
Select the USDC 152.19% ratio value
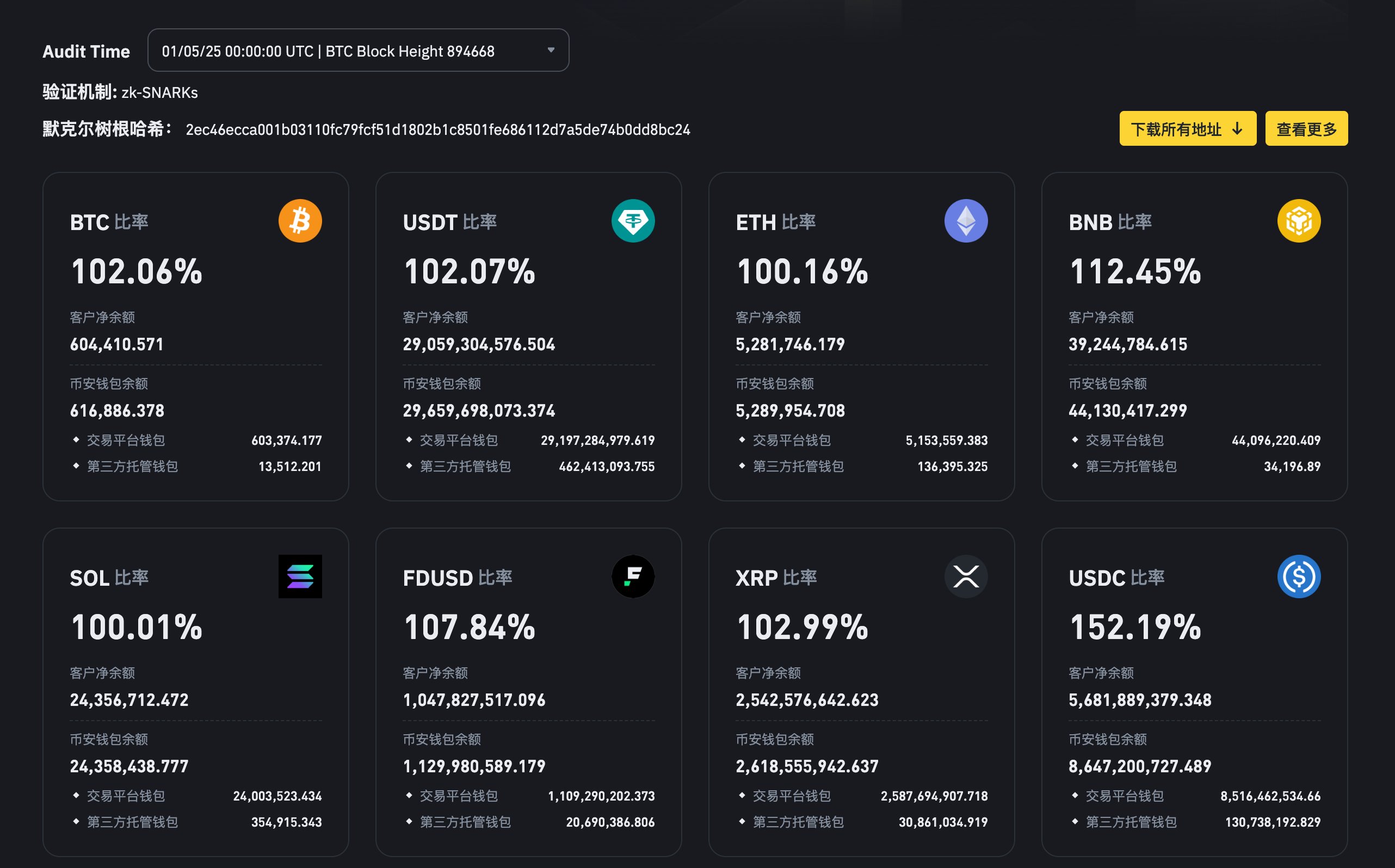click(1135, 627)
